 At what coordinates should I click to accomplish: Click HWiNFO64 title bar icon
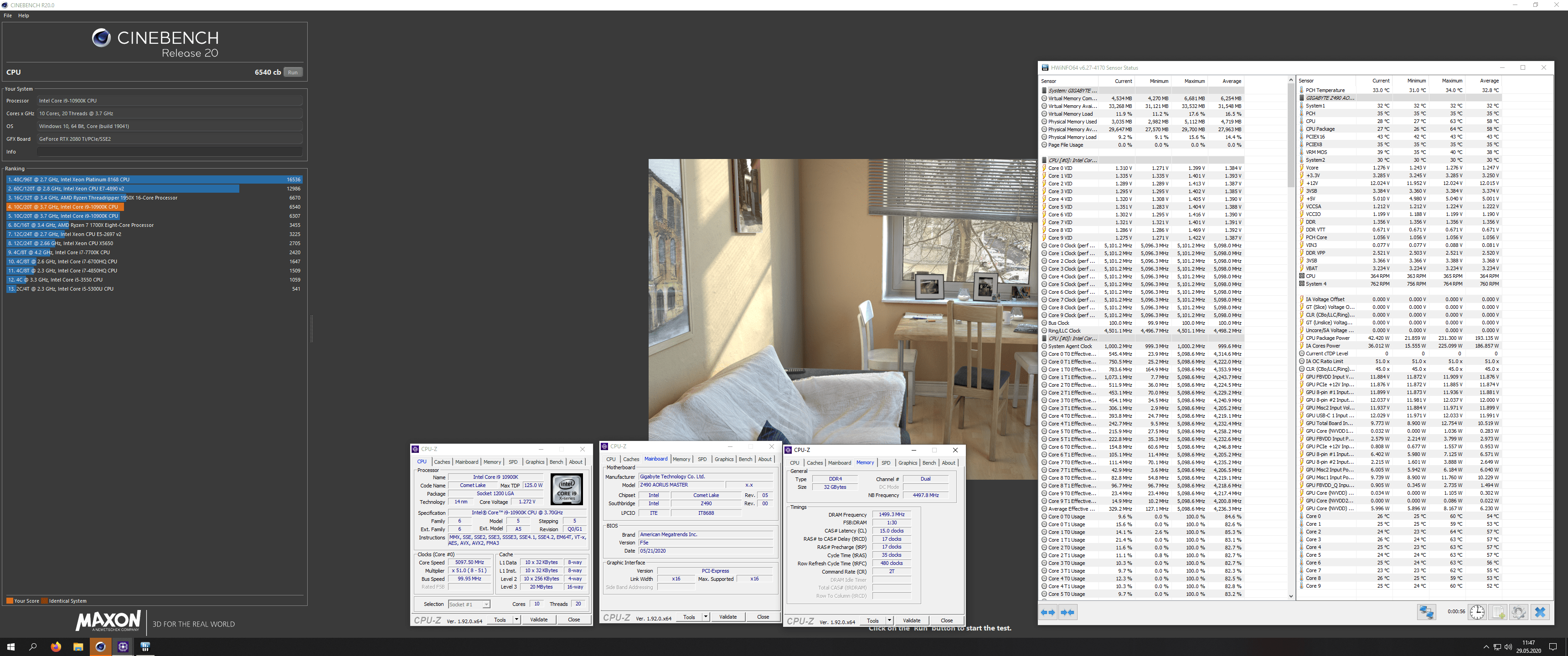tap(1045, 67)
